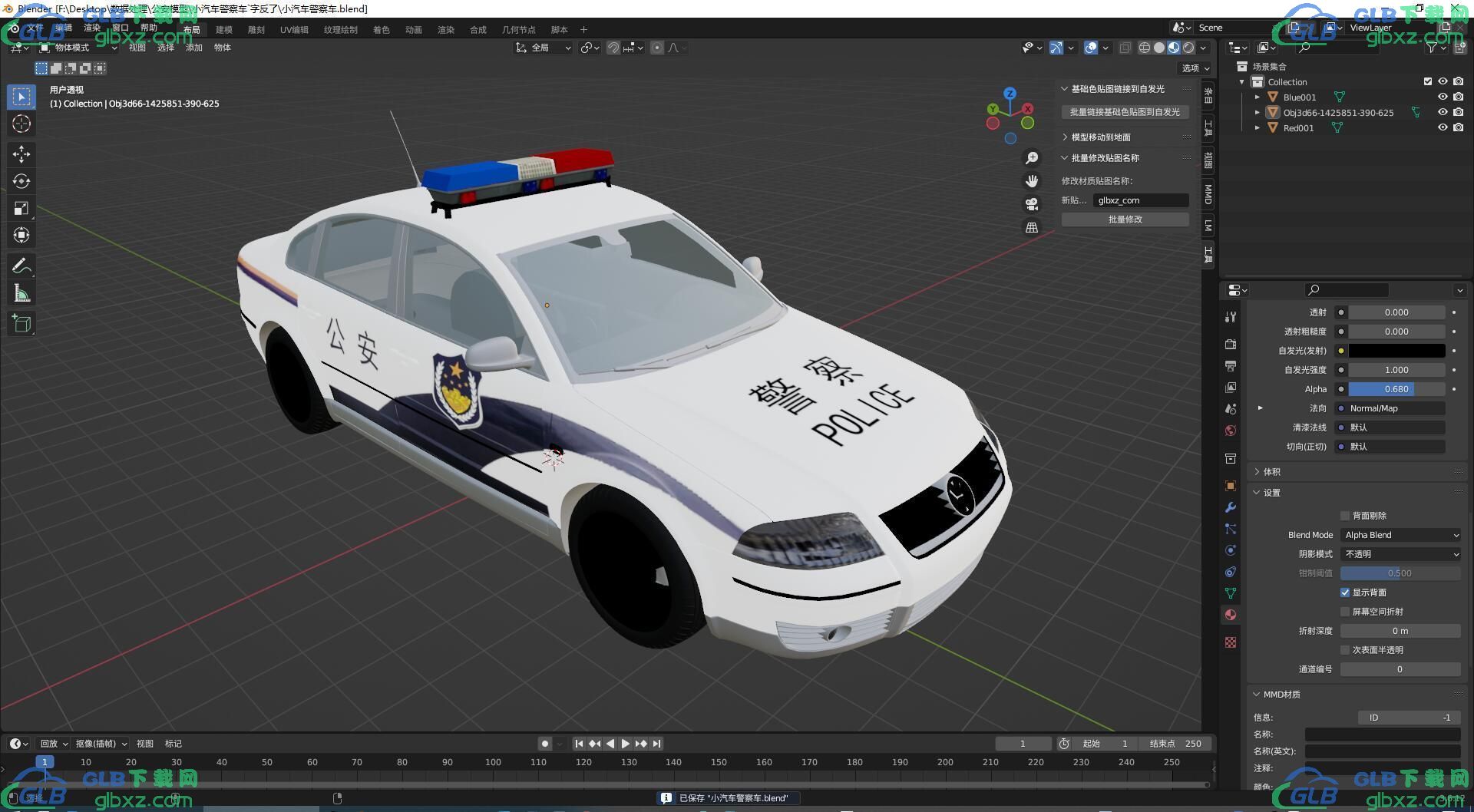Expand the Red001 tree item

pos(1258,128)
